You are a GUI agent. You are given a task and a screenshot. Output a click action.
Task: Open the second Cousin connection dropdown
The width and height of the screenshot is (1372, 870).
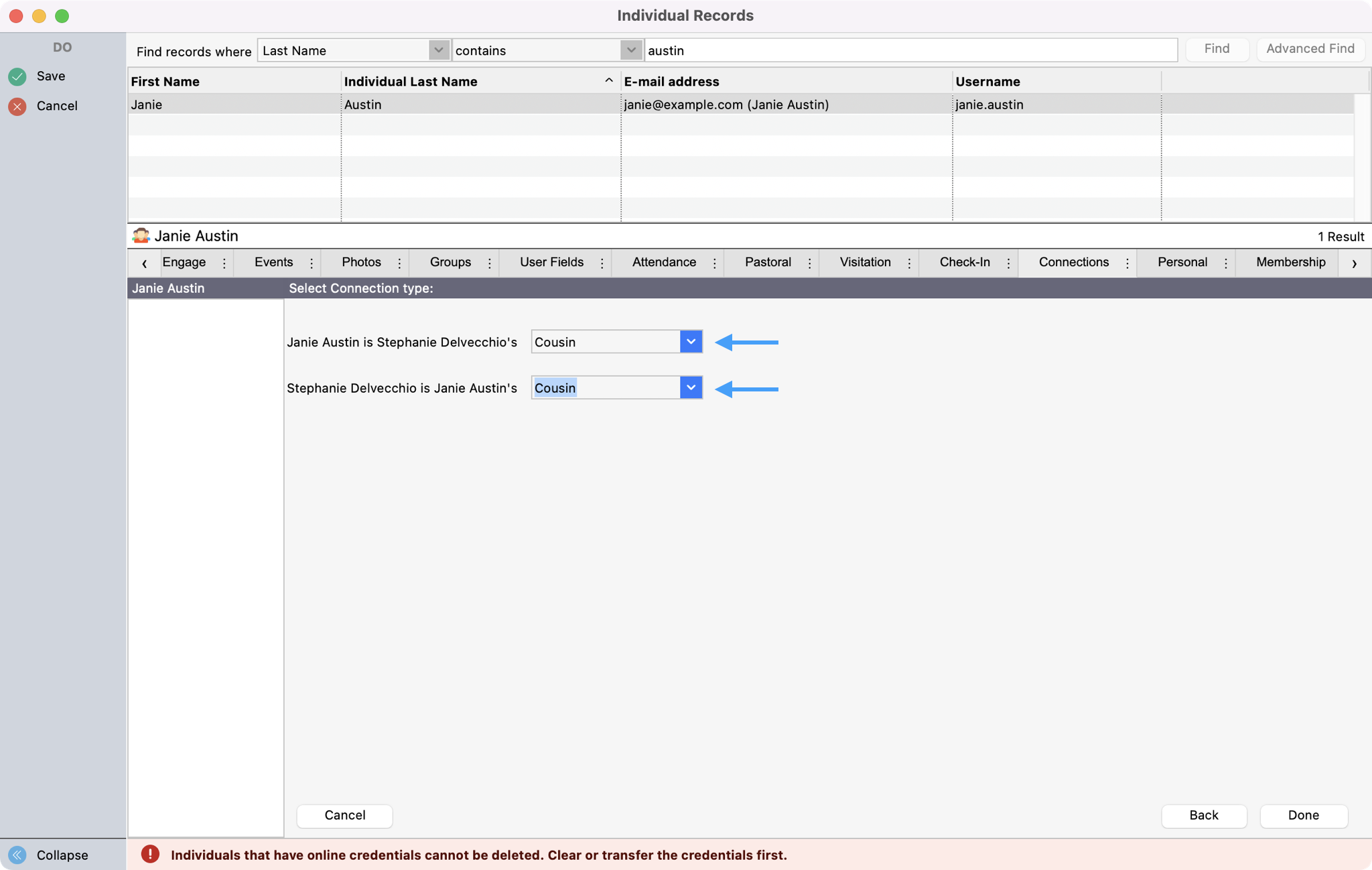[691, 387]
